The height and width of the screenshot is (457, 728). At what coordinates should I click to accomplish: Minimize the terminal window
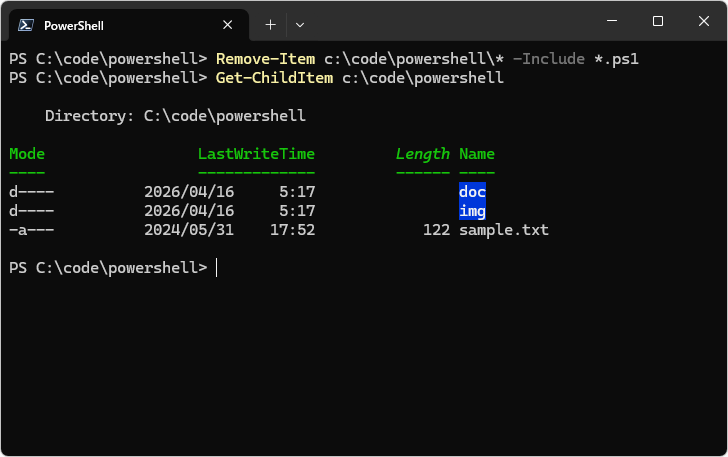point(611,21)
